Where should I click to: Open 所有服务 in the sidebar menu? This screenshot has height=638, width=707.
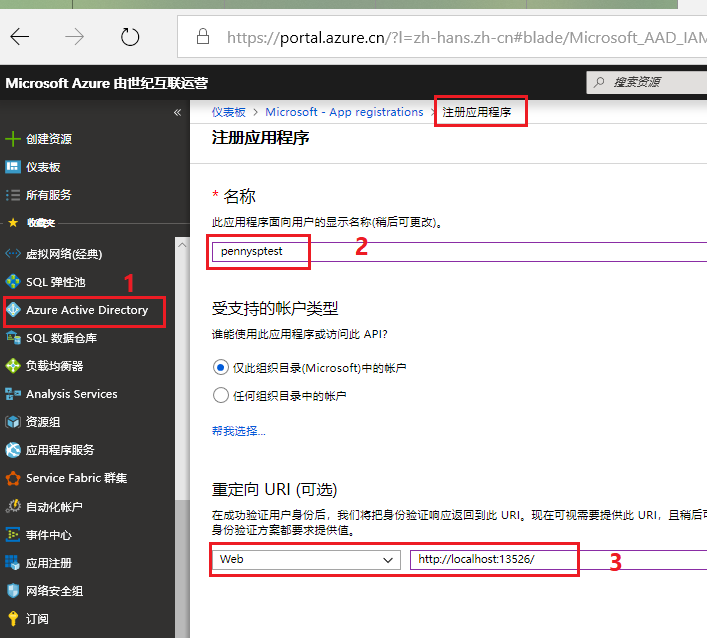(x=49, y=195)
